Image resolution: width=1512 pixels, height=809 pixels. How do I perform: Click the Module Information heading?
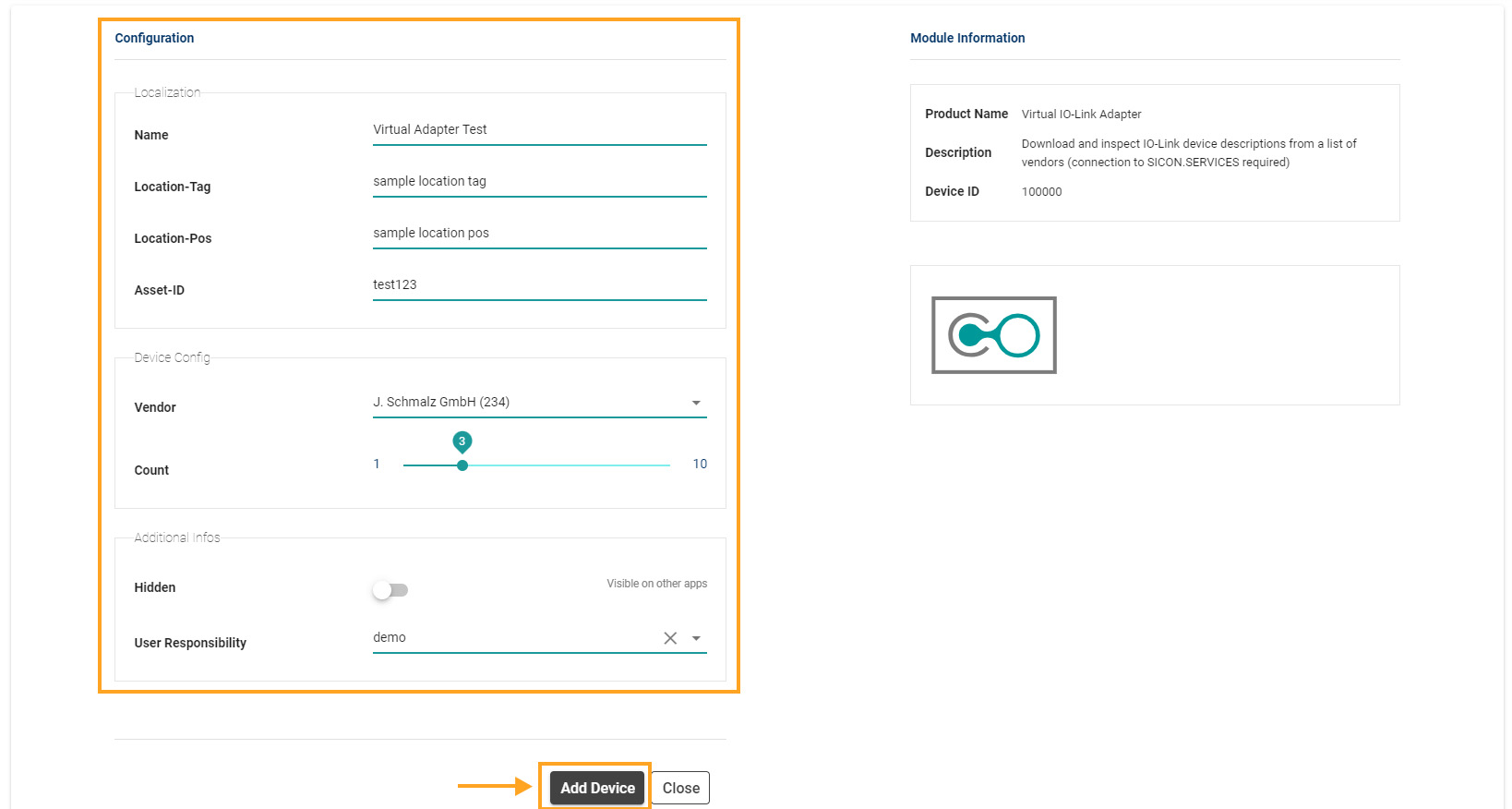pyautogui.click(x=967, y=38)
